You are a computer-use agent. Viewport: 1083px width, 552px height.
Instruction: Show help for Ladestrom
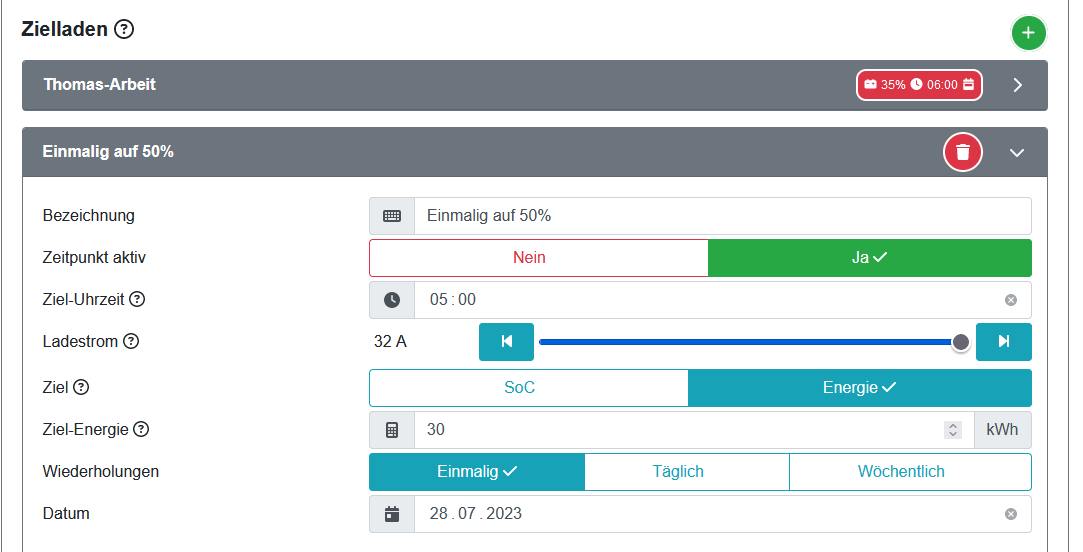click(131, 341)
